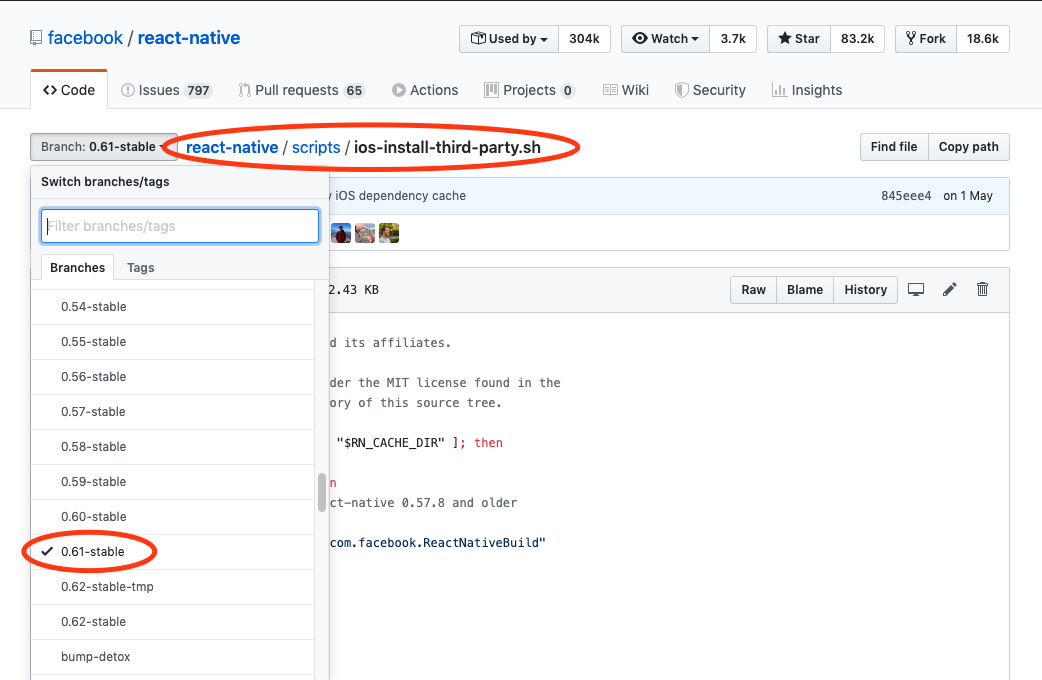Switch to branch 0.58-stable
The image size is (1042, 680).
click(x=173, y=447)
